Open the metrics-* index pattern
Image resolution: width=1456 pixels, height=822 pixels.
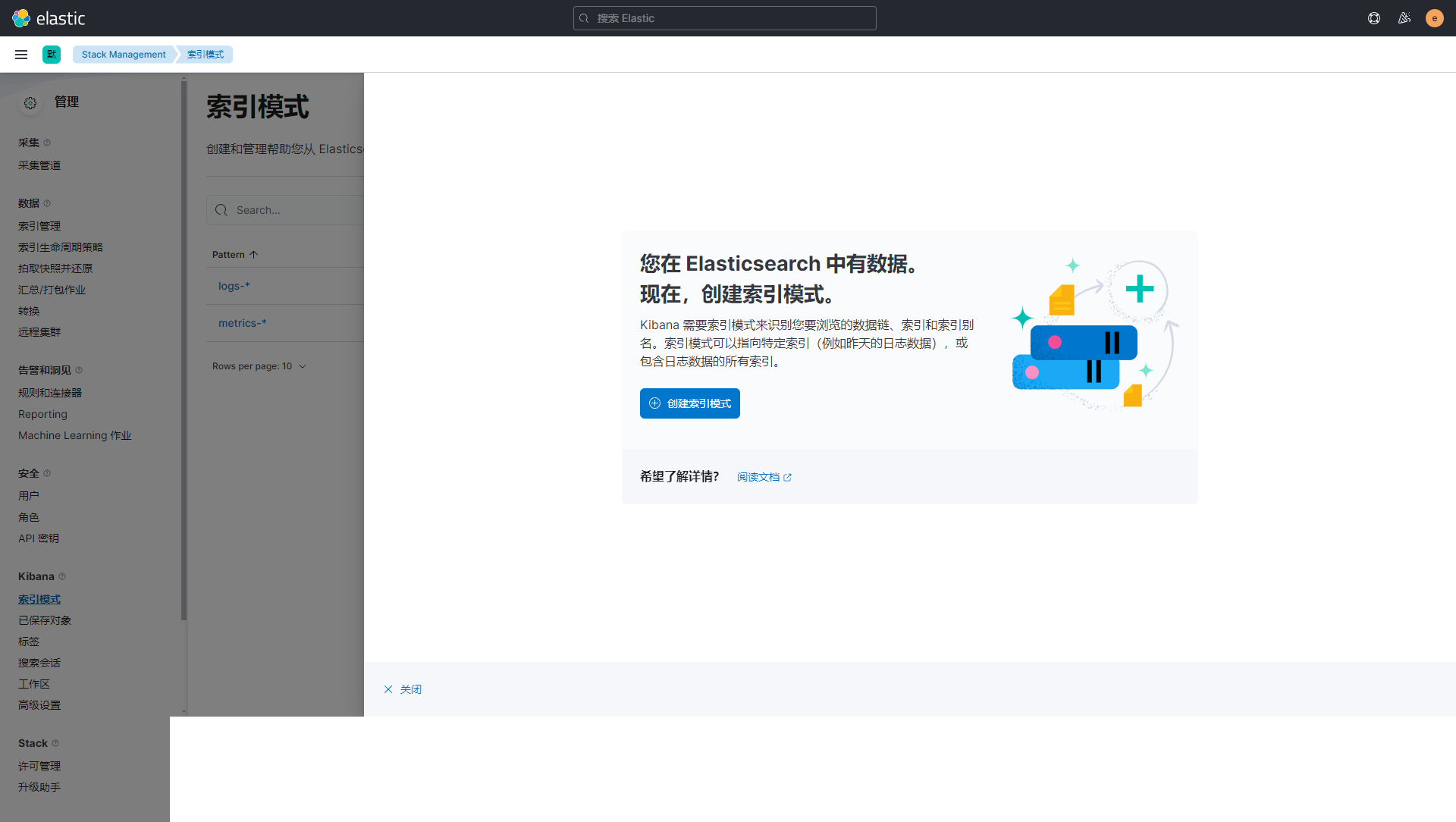(243, 323)
